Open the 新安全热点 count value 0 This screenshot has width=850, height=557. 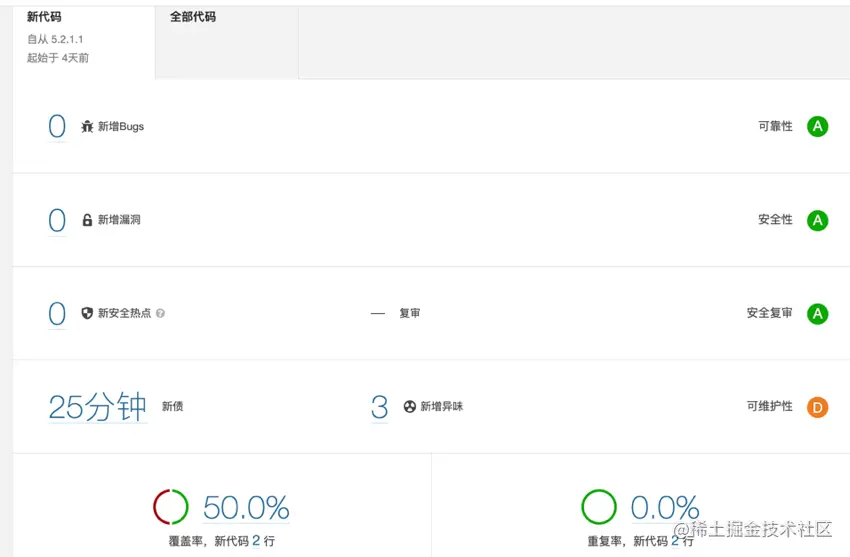(57, 314)
